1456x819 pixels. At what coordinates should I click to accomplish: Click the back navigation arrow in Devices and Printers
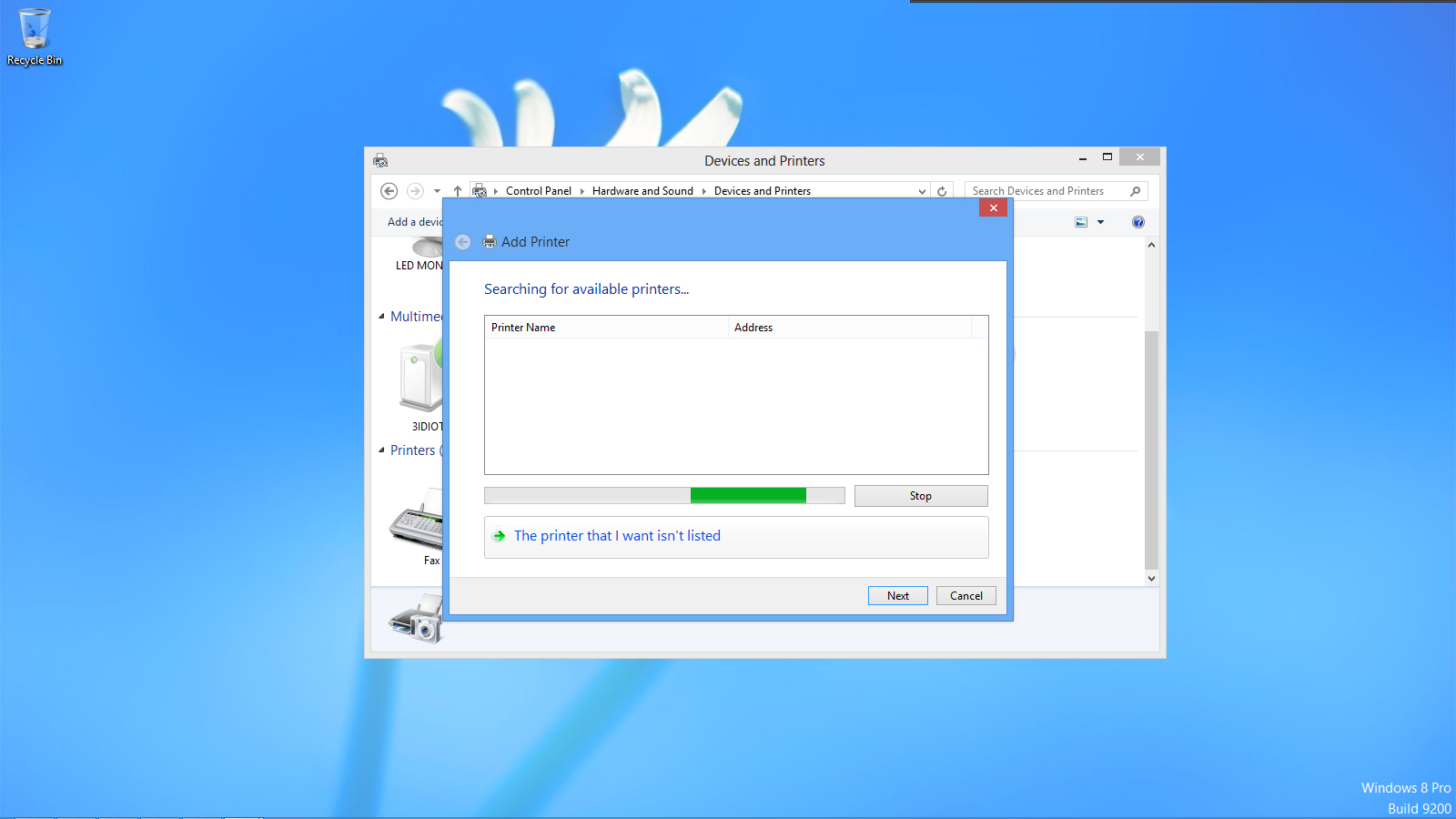click(x=389, y=191)
